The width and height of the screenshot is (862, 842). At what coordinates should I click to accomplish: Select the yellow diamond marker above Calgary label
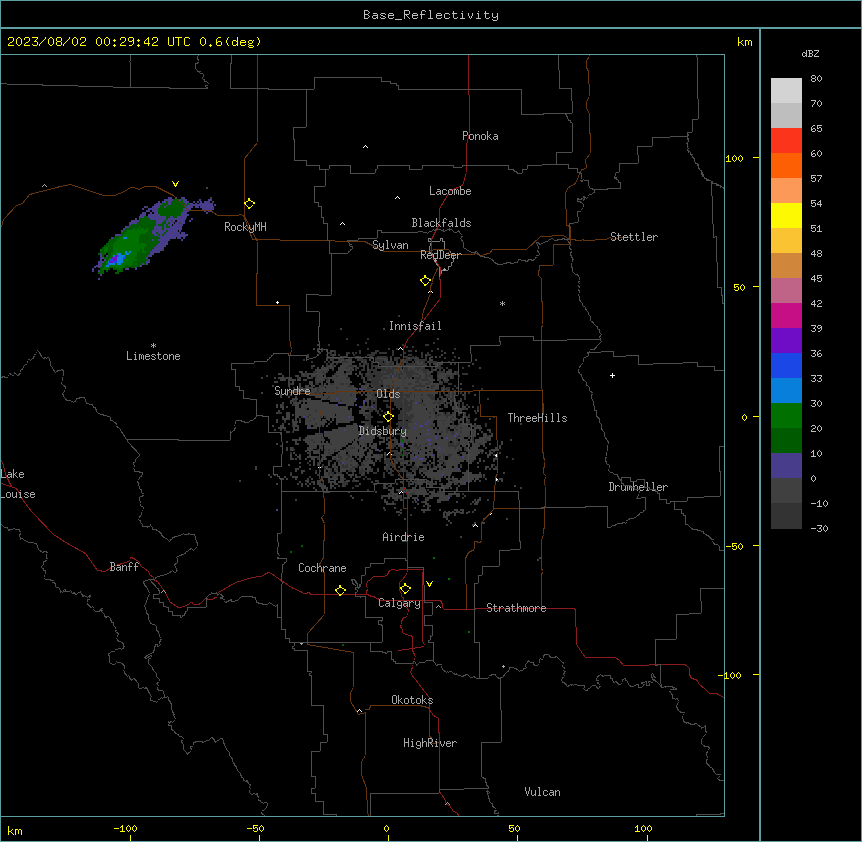405,589
